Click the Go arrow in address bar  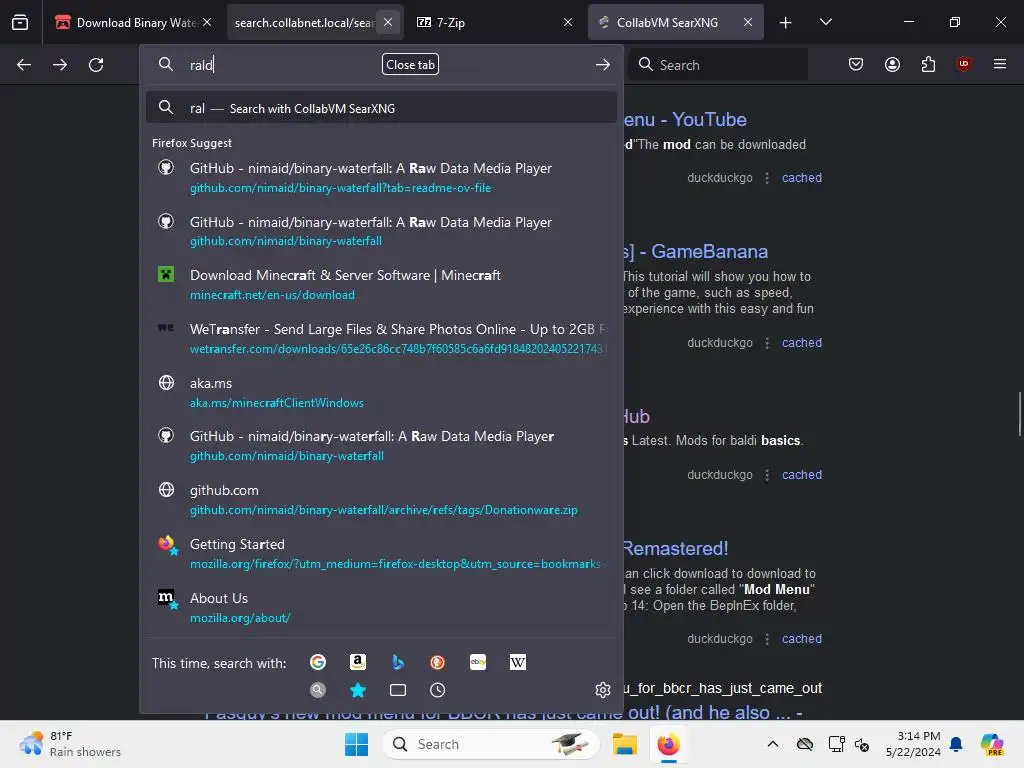[603, 65]
